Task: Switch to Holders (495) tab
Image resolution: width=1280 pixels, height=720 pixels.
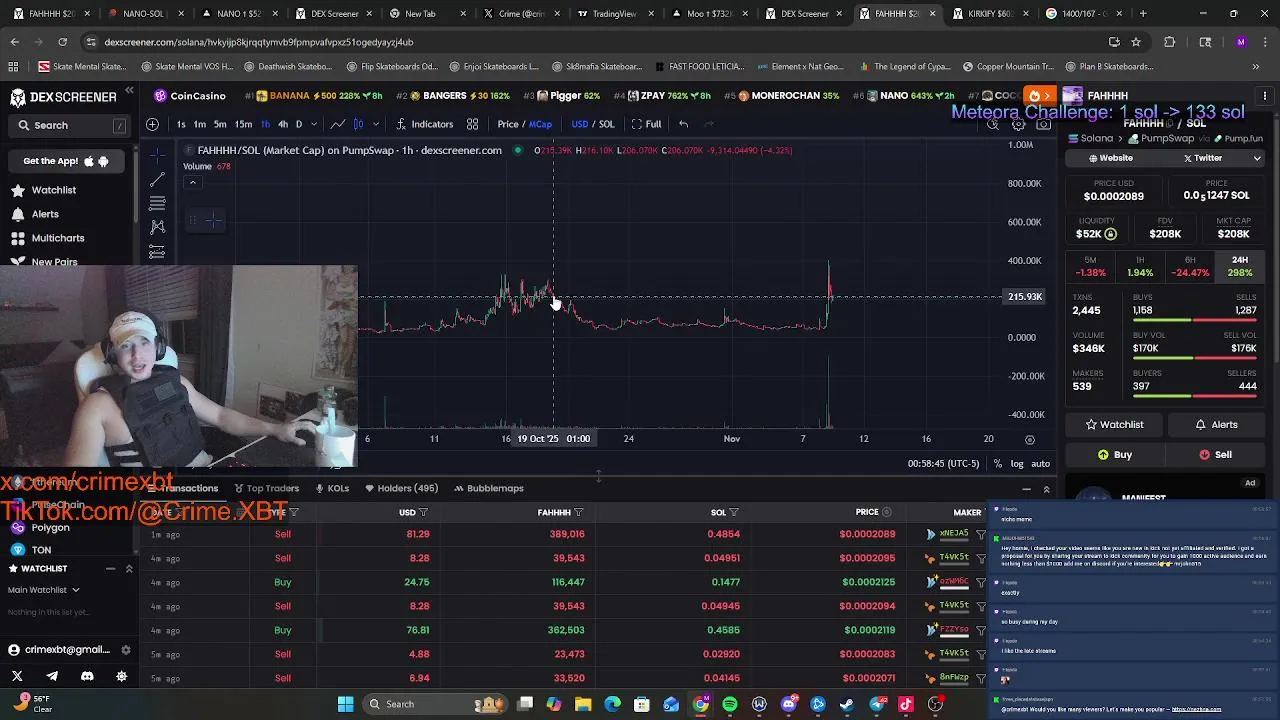Action: coord(402,488)
